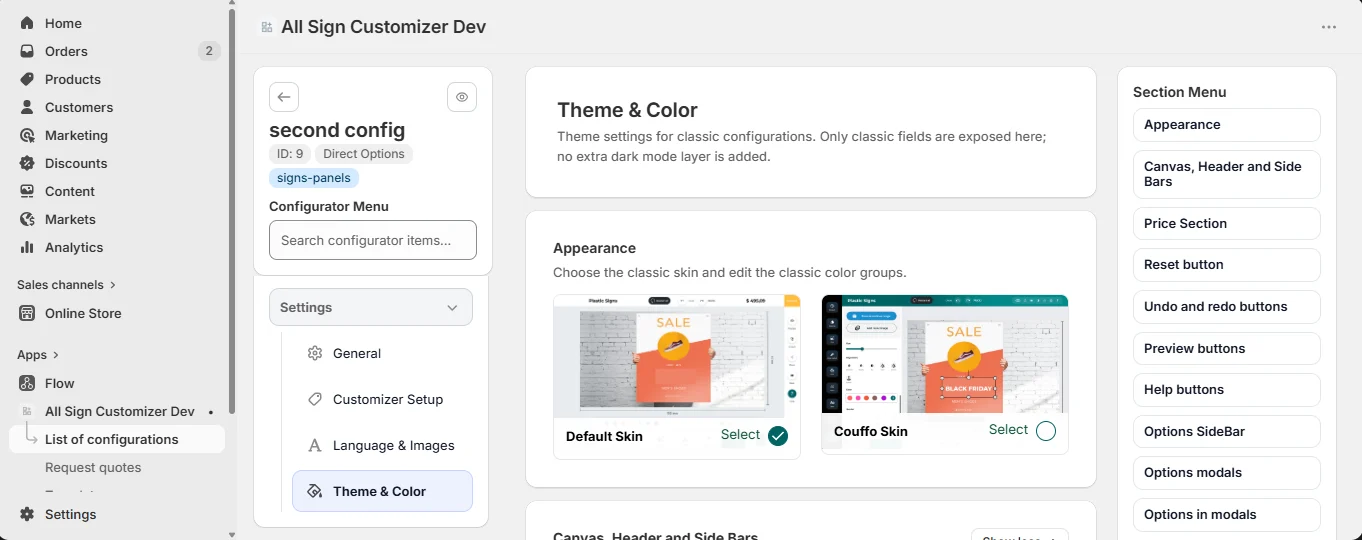The width and height of the screenshot is (1362, 540).
Task: Open the three-dot more actions menu
Action: [x=1329, y=27]
